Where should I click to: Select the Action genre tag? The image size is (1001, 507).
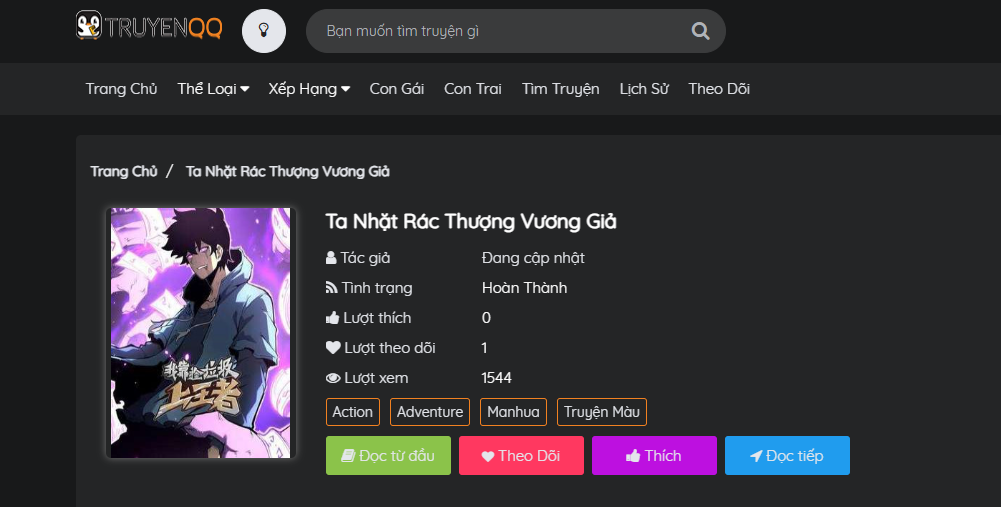pyautogui.click(x=353, y=412)
